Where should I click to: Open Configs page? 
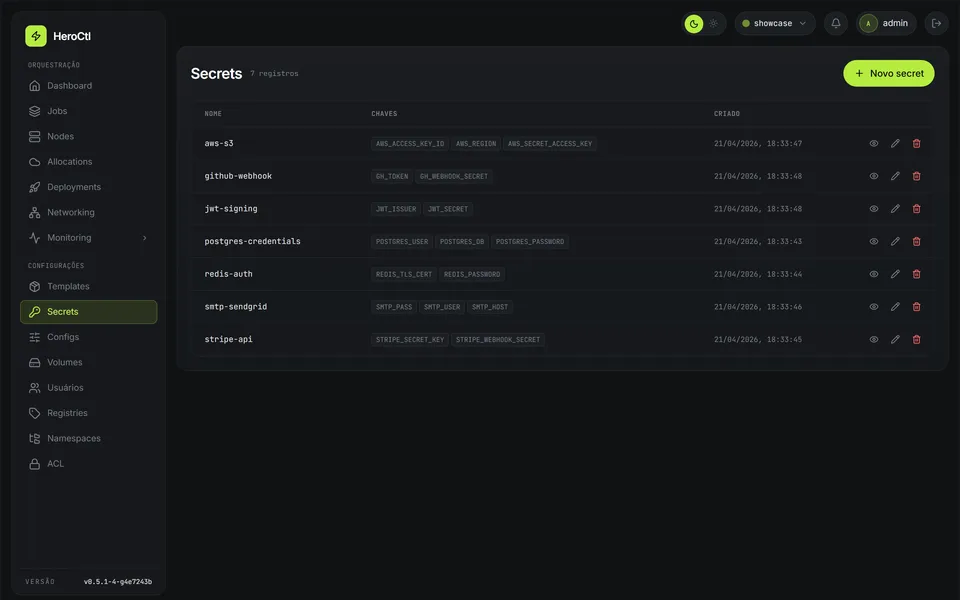click(88, 337)
